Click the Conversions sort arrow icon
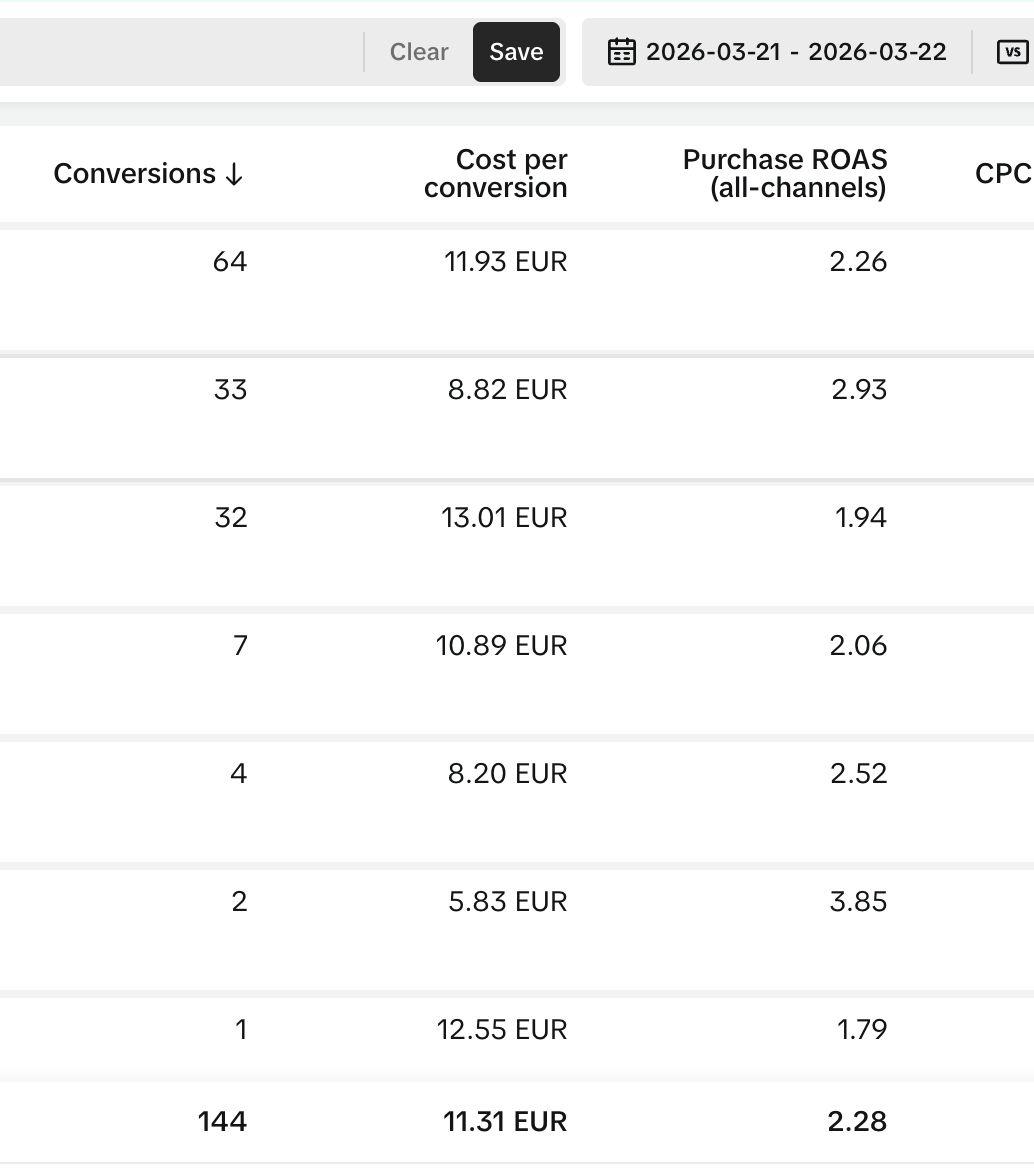This screenshot has width=1034, height=1168. coord(234,174)
